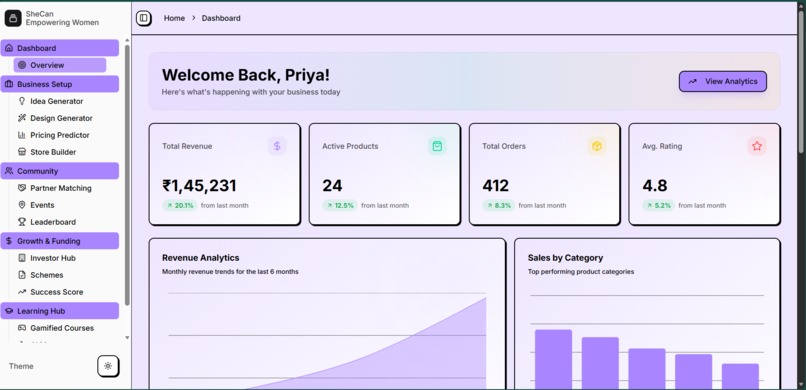806x390 pixels.
Task: Click the Overview target icon
Action: tap(22, 65)
